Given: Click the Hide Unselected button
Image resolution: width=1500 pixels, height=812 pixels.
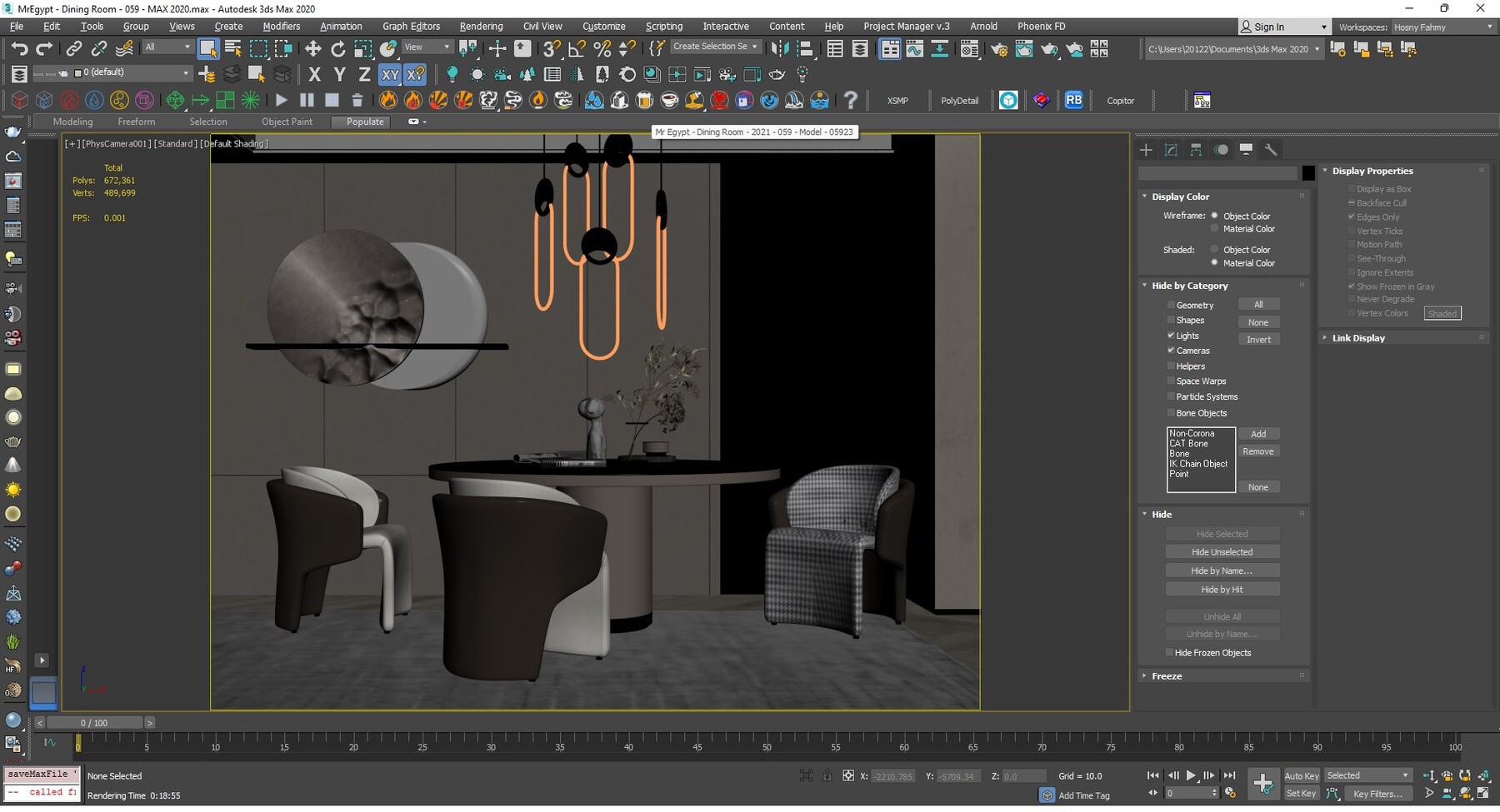Looking at the screenshot, I should pyautogui.click(x=1222, y=552).
